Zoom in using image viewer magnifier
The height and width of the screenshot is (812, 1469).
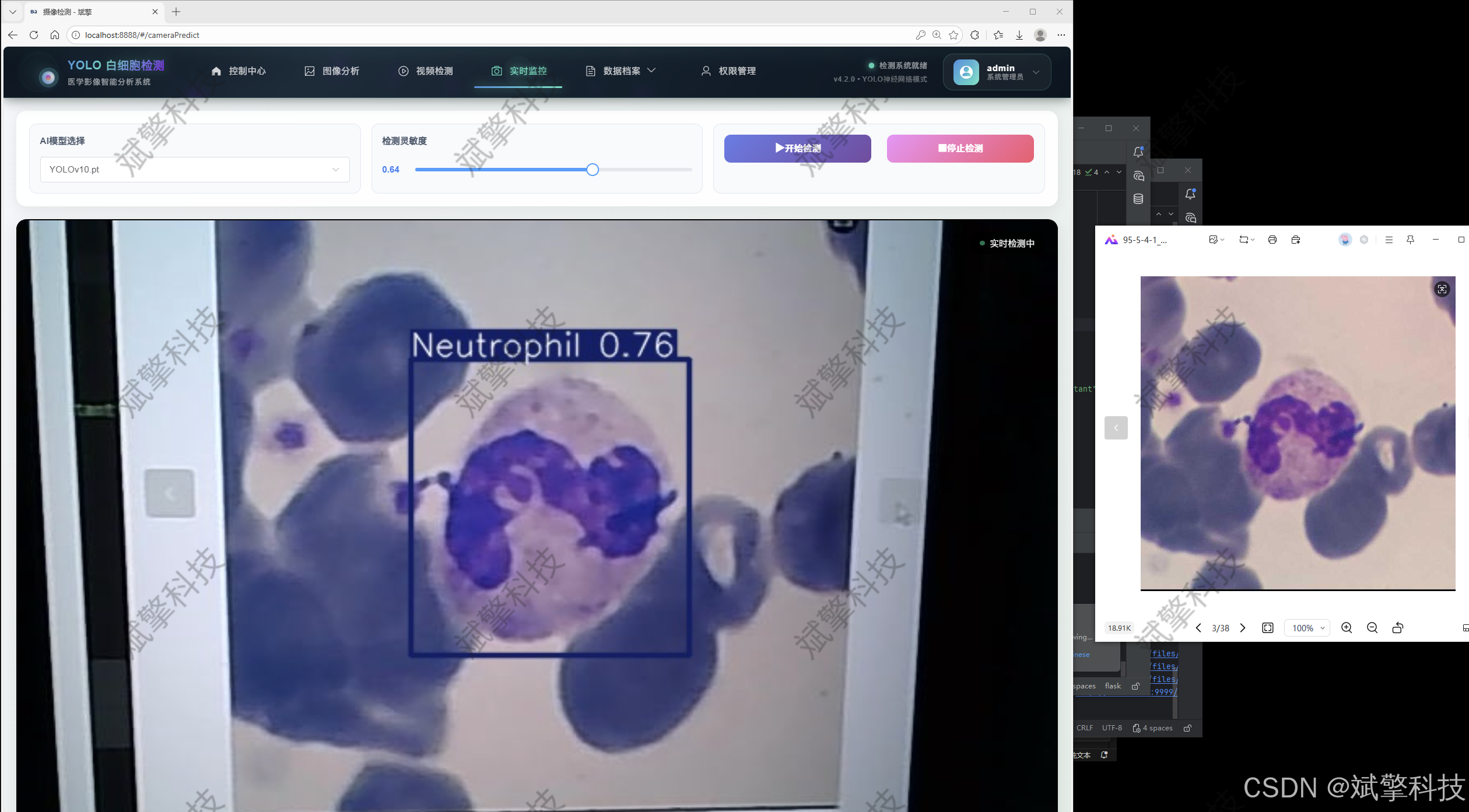coord(1346,628)
